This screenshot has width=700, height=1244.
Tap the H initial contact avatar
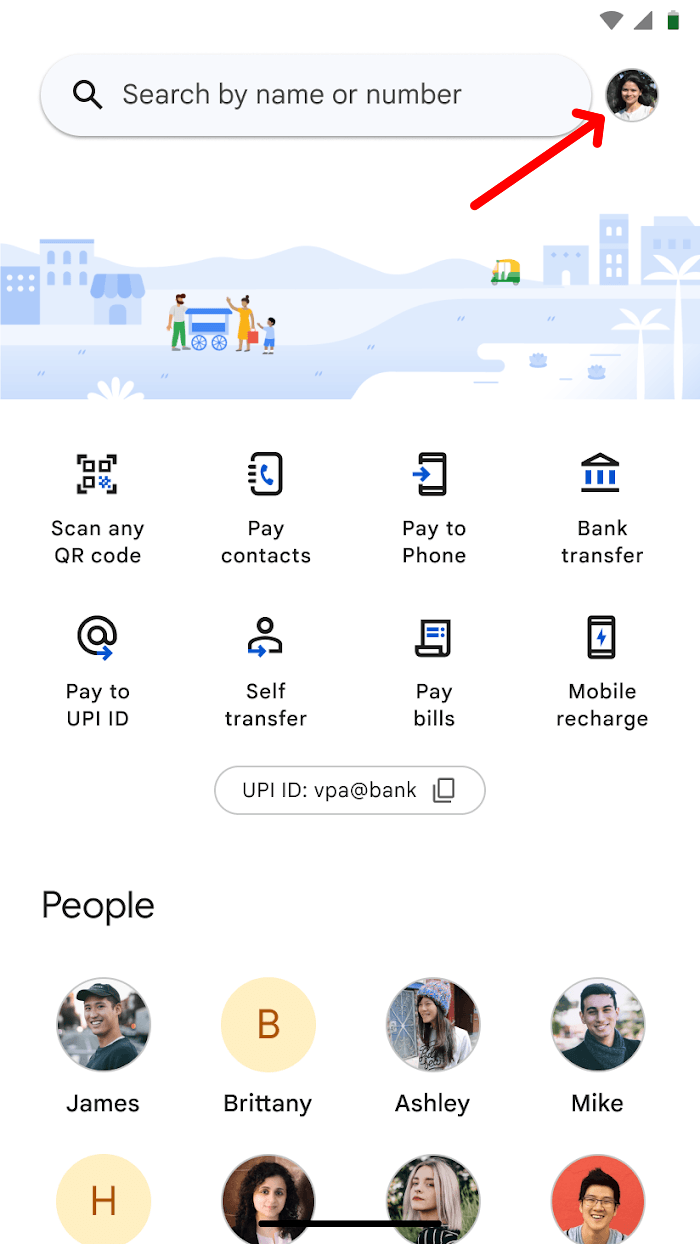[103, 1199]
